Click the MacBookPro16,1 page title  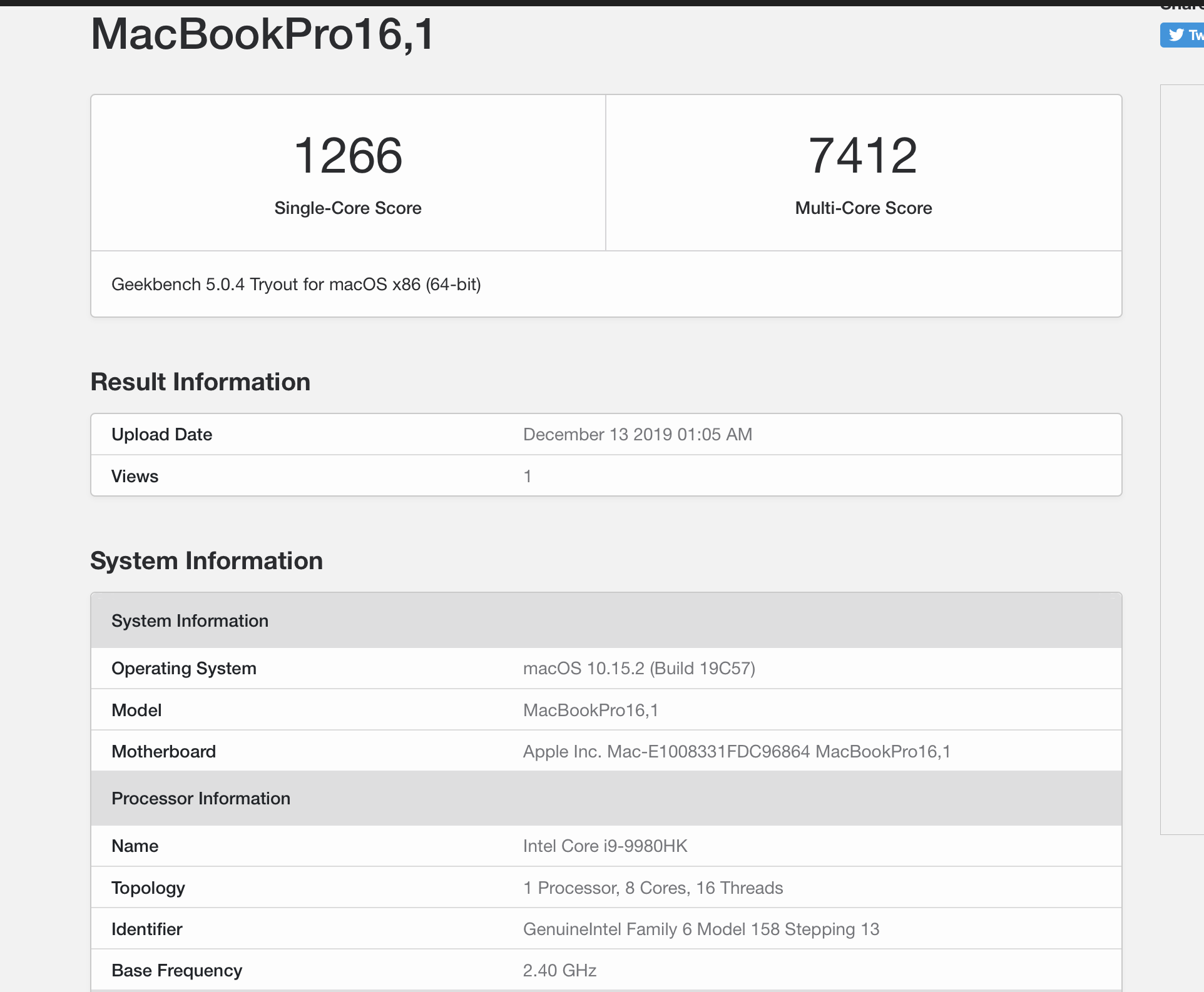pyautogui.click(x=262, y=34)
